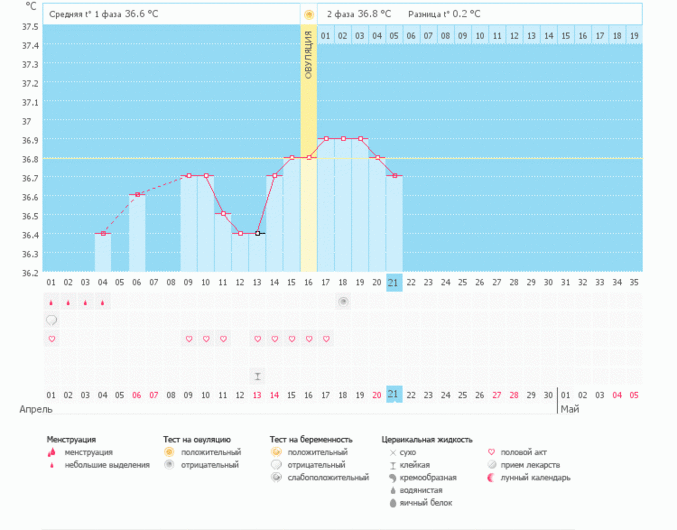This screenshot has height=530, width=677.
Task: Click the menstruation drop icon on day 04
Action: click(103, 302)
